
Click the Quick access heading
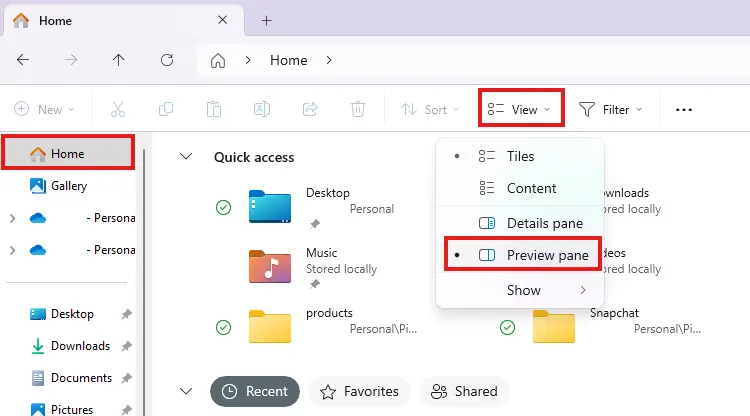pos(254,157)
